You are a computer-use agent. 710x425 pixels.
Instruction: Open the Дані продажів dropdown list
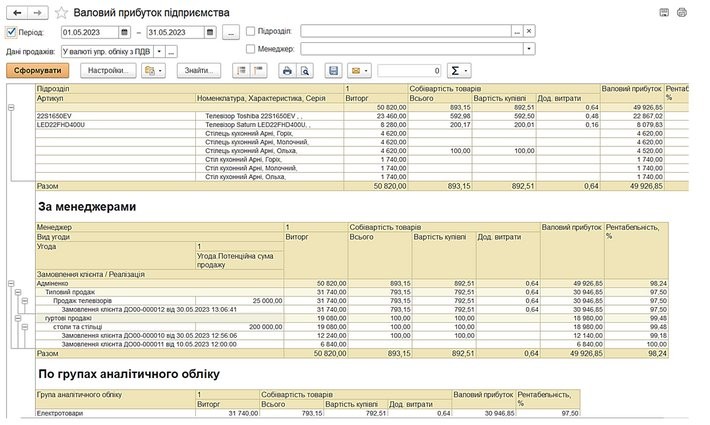click(x=157, y=50)
